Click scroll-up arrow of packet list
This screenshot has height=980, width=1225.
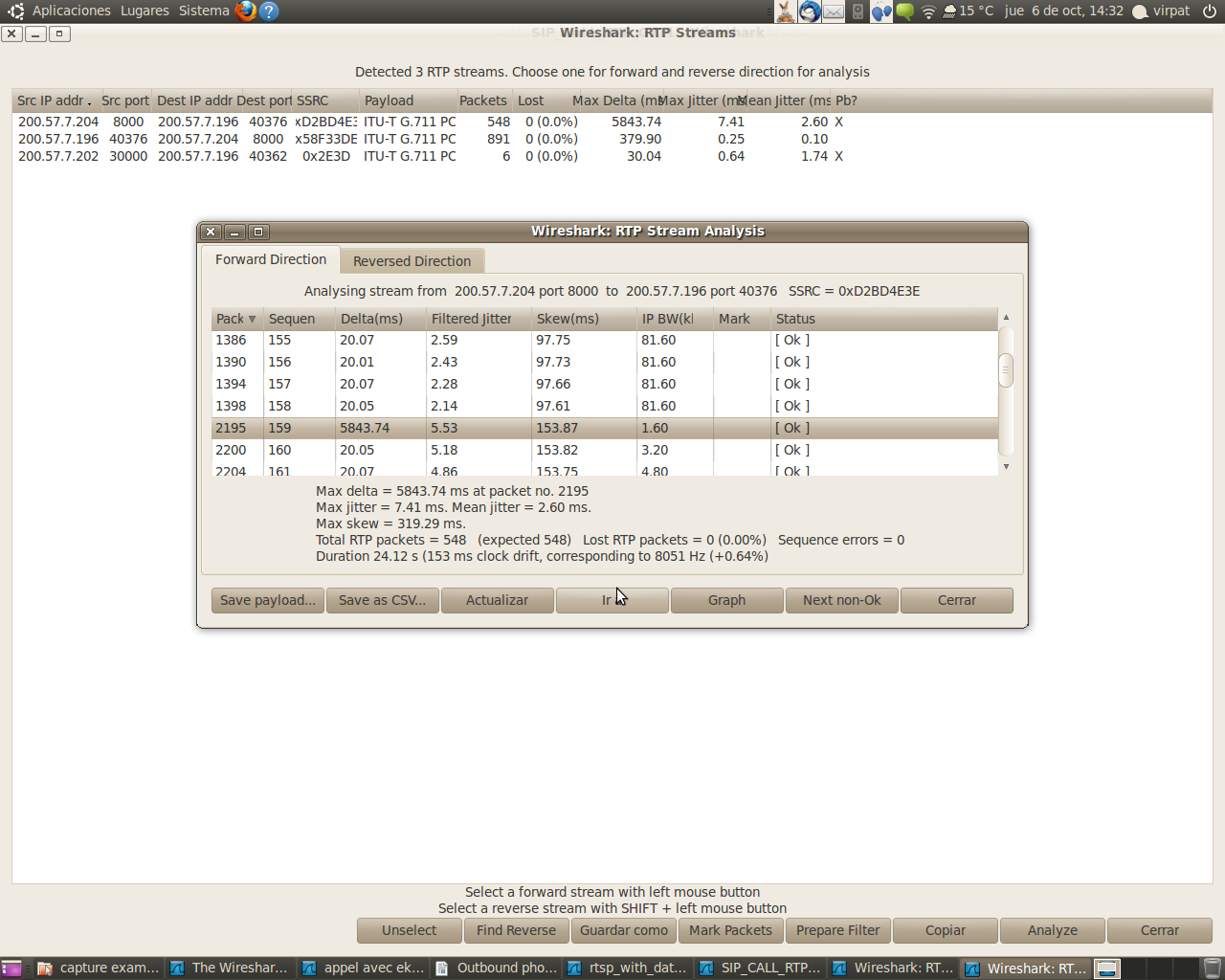pos(1006,317)
